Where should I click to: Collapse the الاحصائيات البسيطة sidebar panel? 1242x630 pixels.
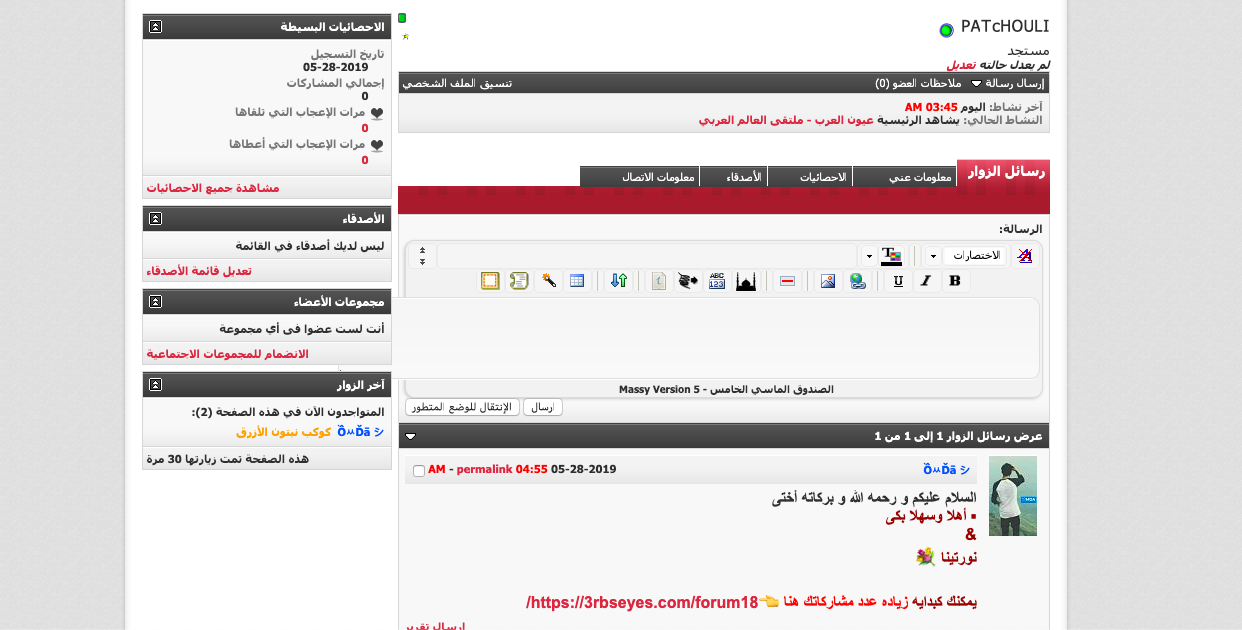[x=155, y=27]
